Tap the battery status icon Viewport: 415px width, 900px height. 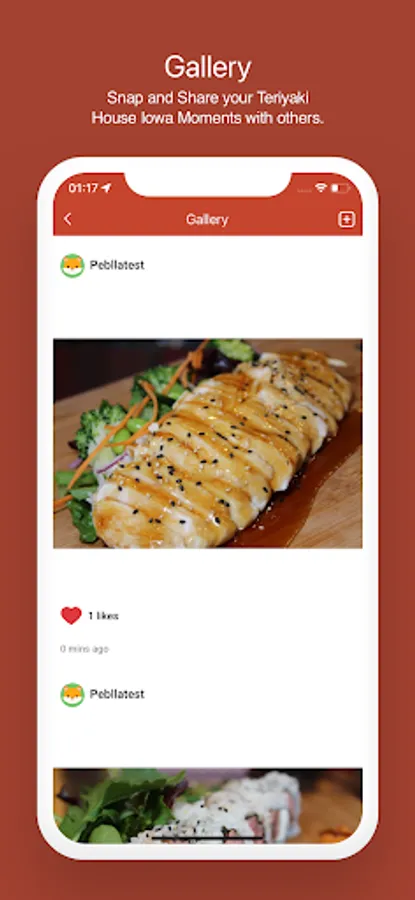[x=340, y=188]
